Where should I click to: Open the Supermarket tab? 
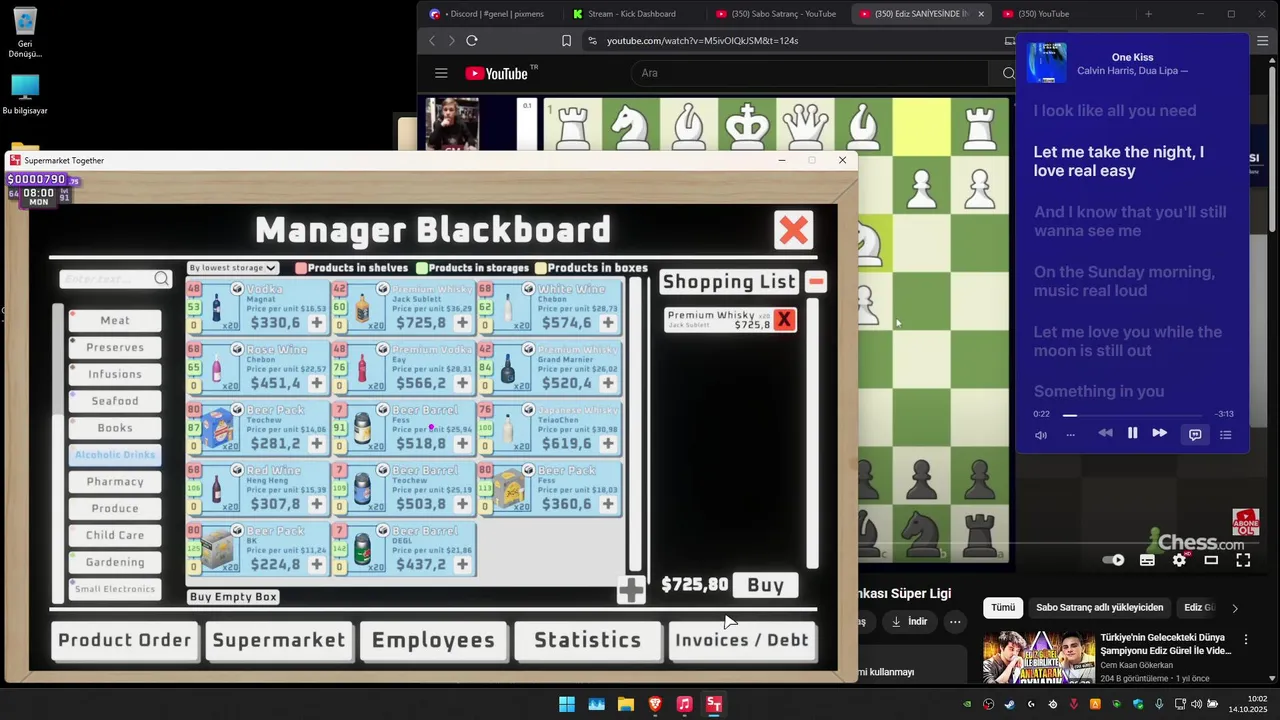(x=279, y=641)
